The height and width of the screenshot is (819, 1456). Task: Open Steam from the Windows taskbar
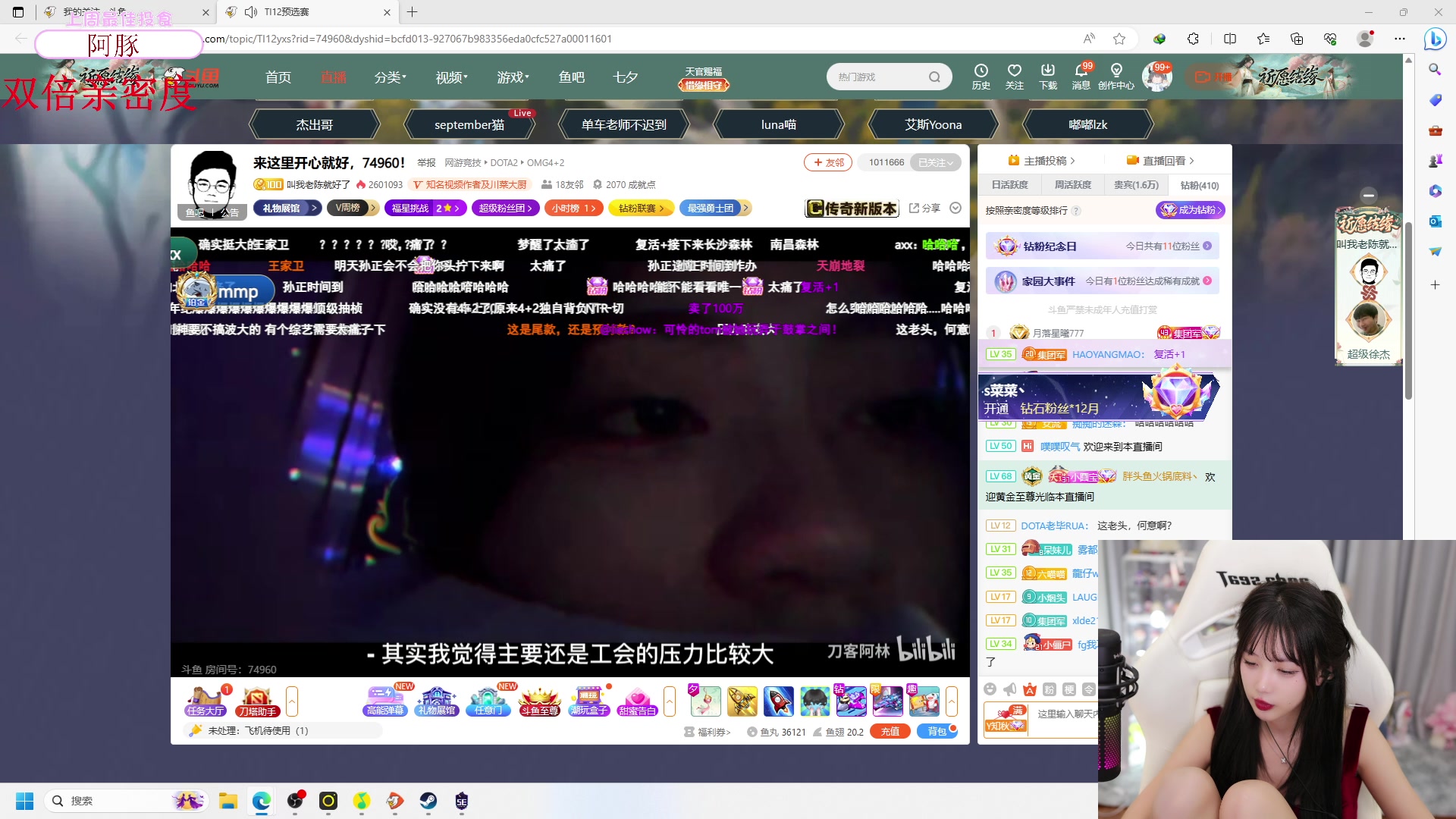pos(428,801)
